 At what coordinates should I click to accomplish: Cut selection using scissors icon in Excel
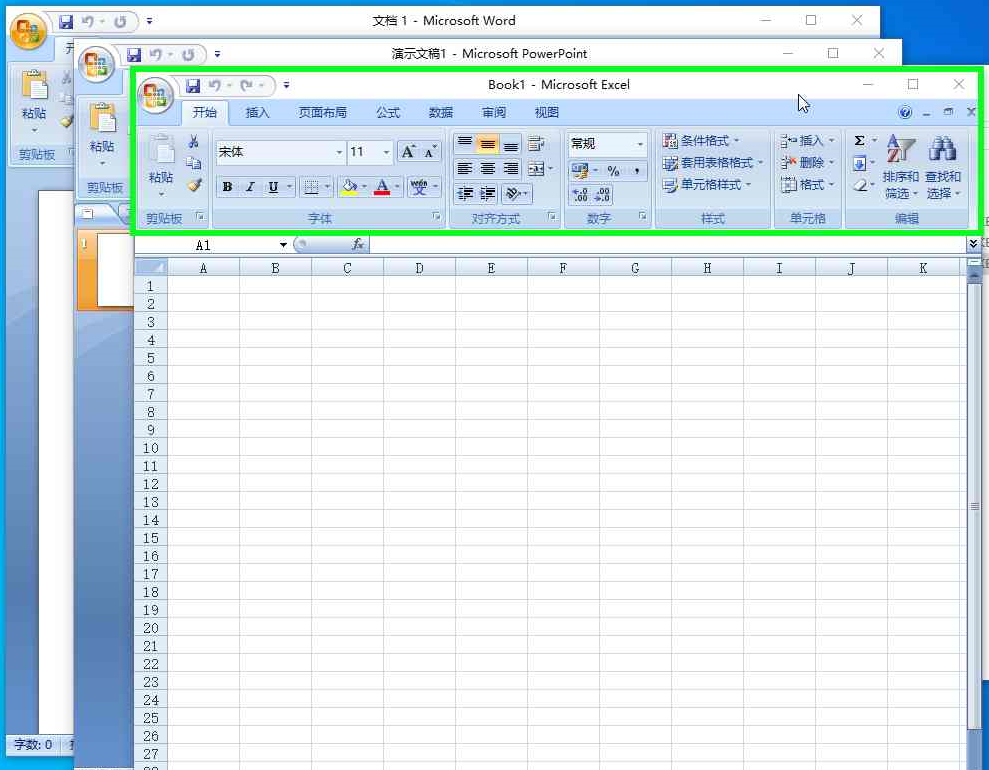tap(194, 141)
